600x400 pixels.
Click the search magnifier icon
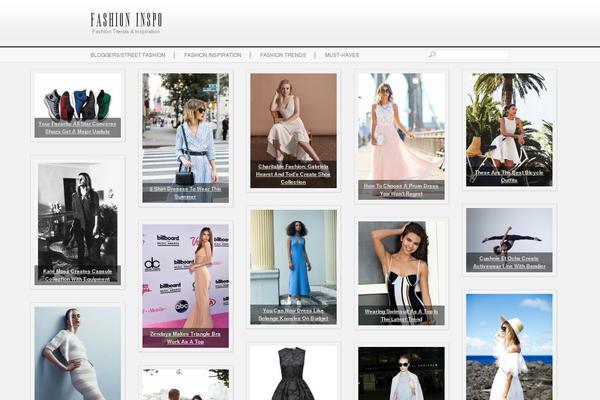[432, 55]
